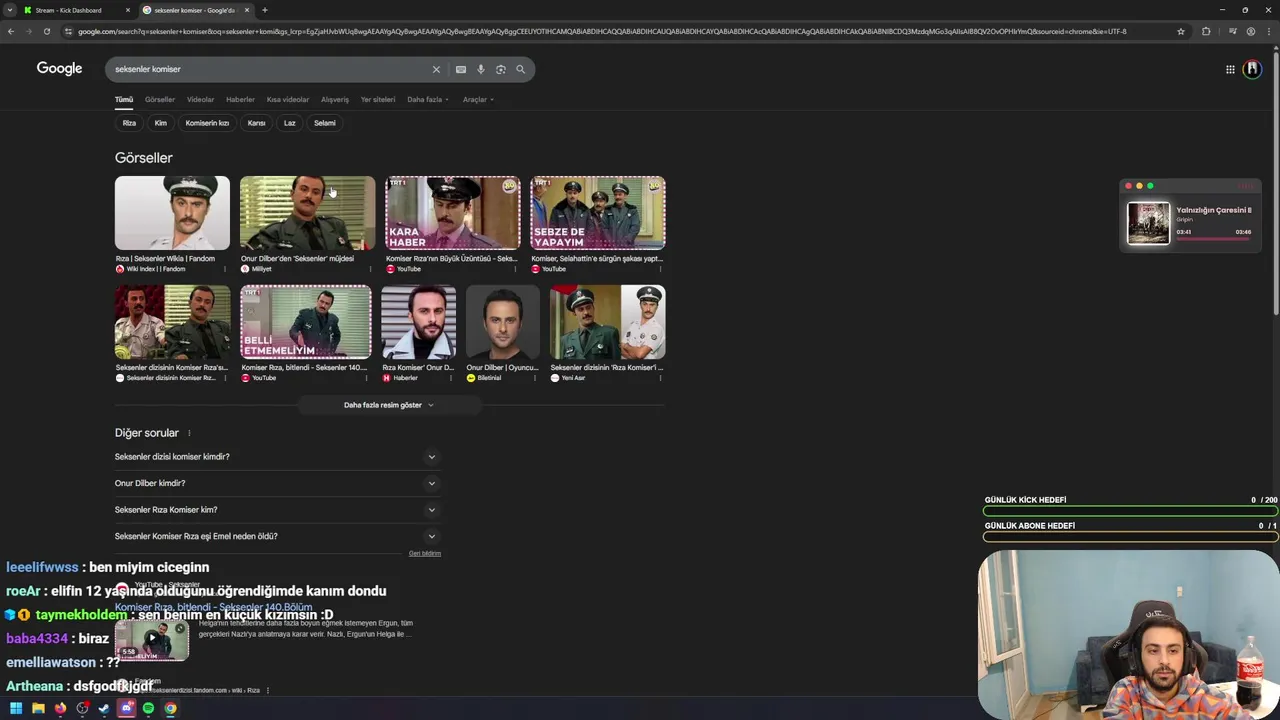Open the on-screen keyboard in the search box
This screenshot has height=720, width=1280.
(460, 69)
